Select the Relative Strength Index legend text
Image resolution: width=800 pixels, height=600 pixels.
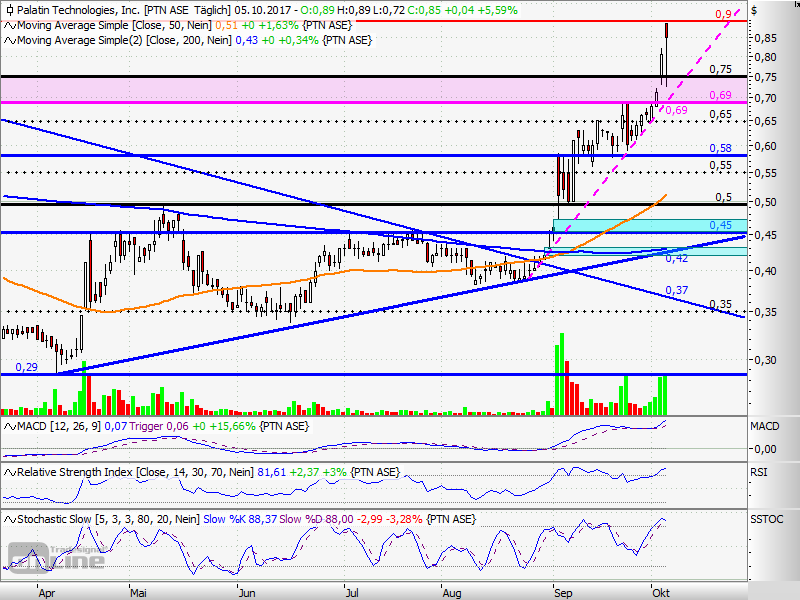(135, 472)
